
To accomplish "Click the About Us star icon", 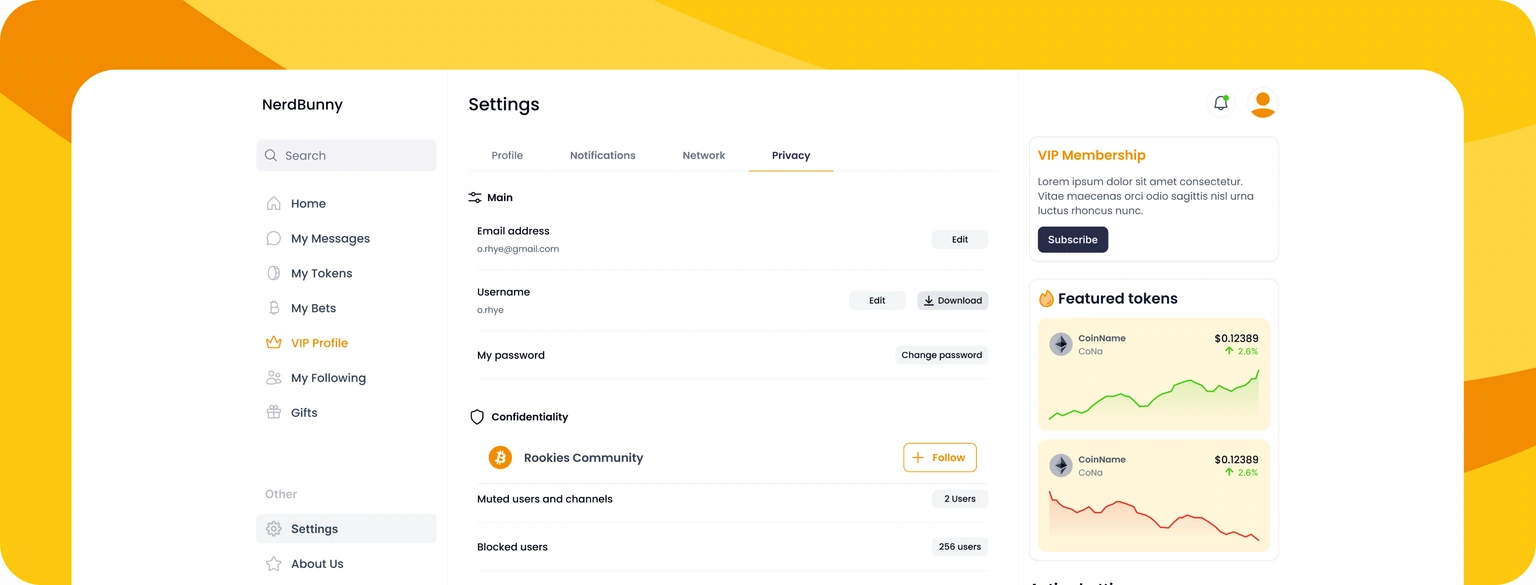I will point(273,564).
